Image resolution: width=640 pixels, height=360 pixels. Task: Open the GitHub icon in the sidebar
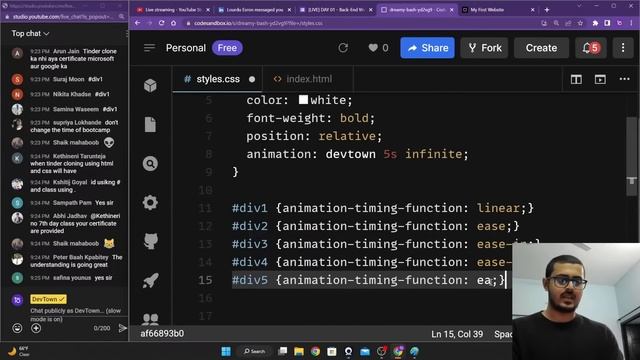pos(151,241)
